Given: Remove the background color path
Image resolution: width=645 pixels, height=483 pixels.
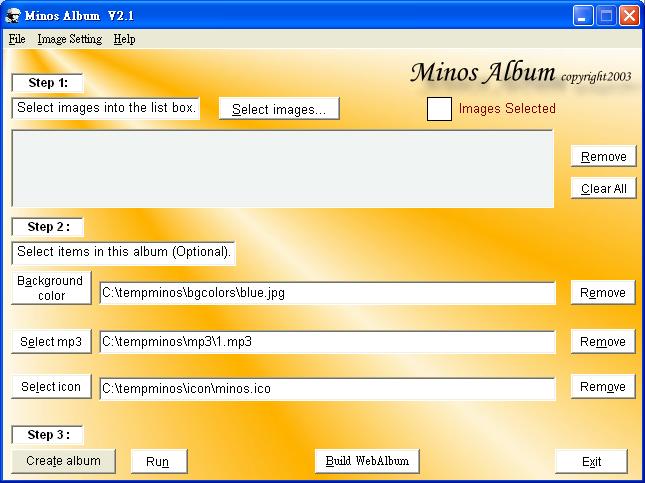Looking at the screenshot, I should [603, 293].
